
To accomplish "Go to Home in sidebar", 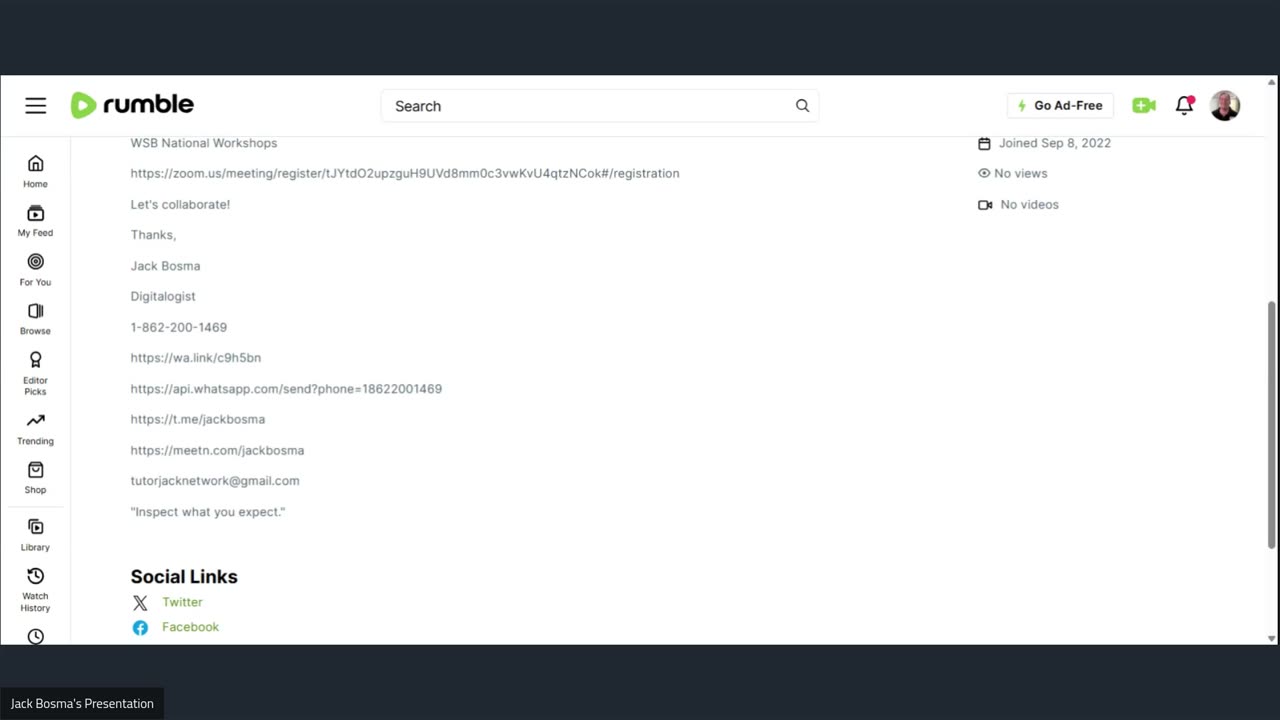I will click(x=35, y=171).
